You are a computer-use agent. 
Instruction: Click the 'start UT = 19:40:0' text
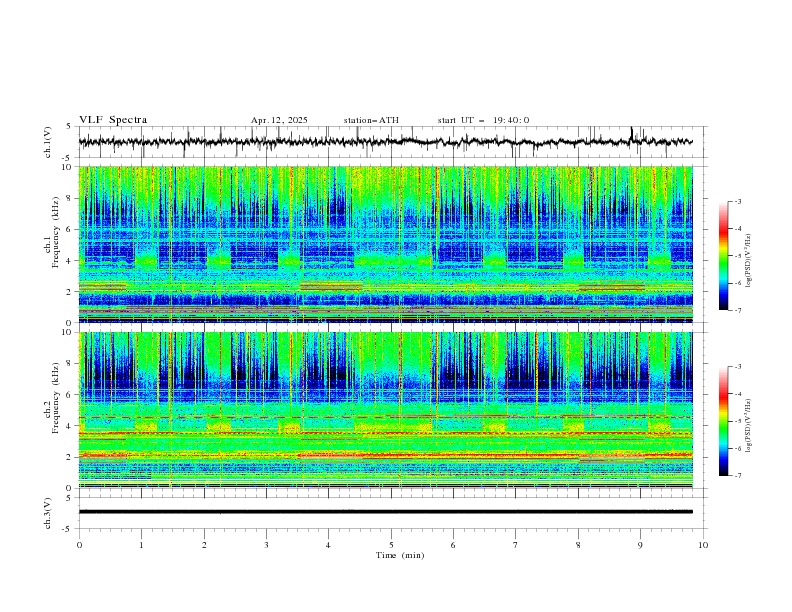point(483,120)
